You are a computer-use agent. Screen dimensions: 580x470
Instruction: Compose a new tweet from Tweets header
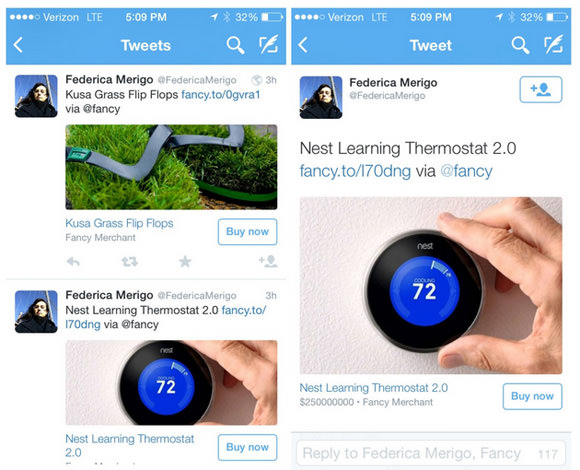(x=269, y=44)
